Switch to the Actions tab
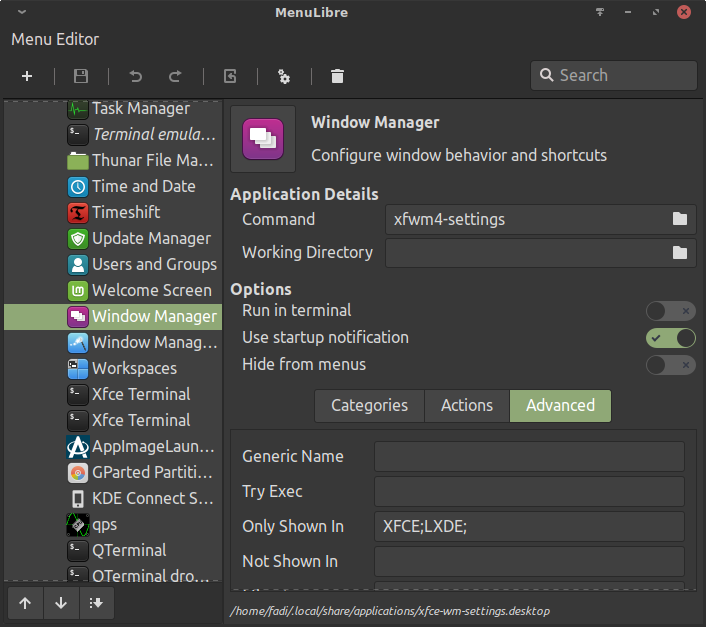Screen dimensions: 706x627 467,406
